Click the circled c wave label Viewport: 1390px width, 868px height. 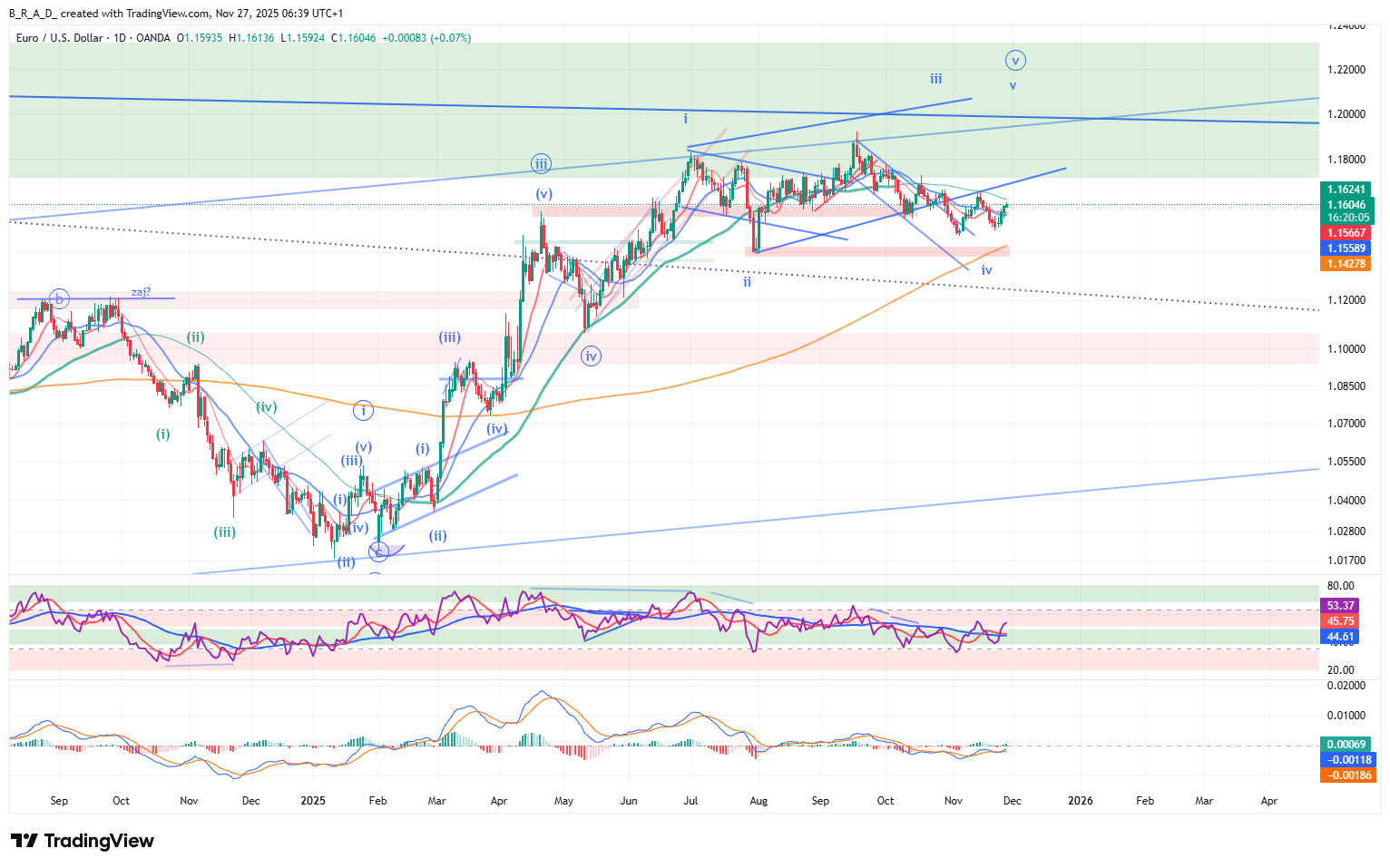(x=378, y=551)
